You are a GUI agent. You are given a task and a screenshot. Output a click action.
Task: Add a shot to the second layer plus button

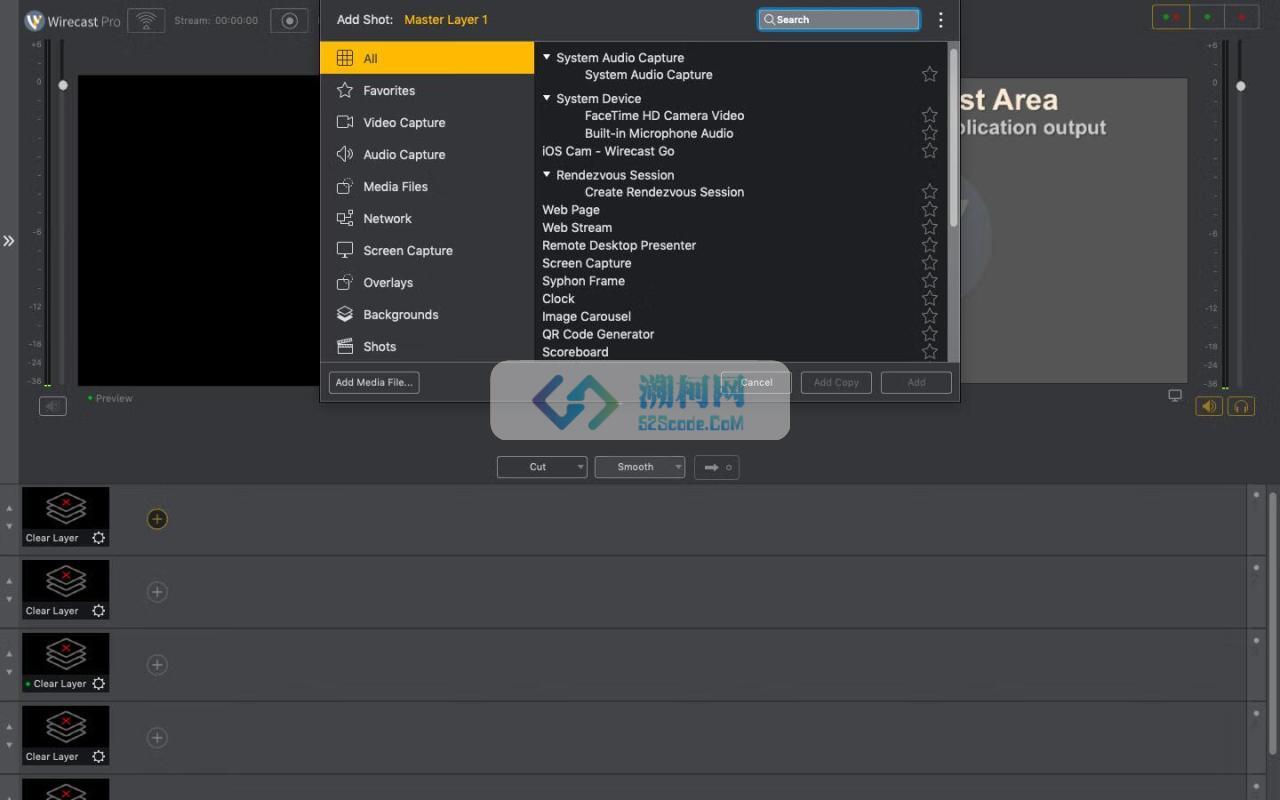(157, 592)
